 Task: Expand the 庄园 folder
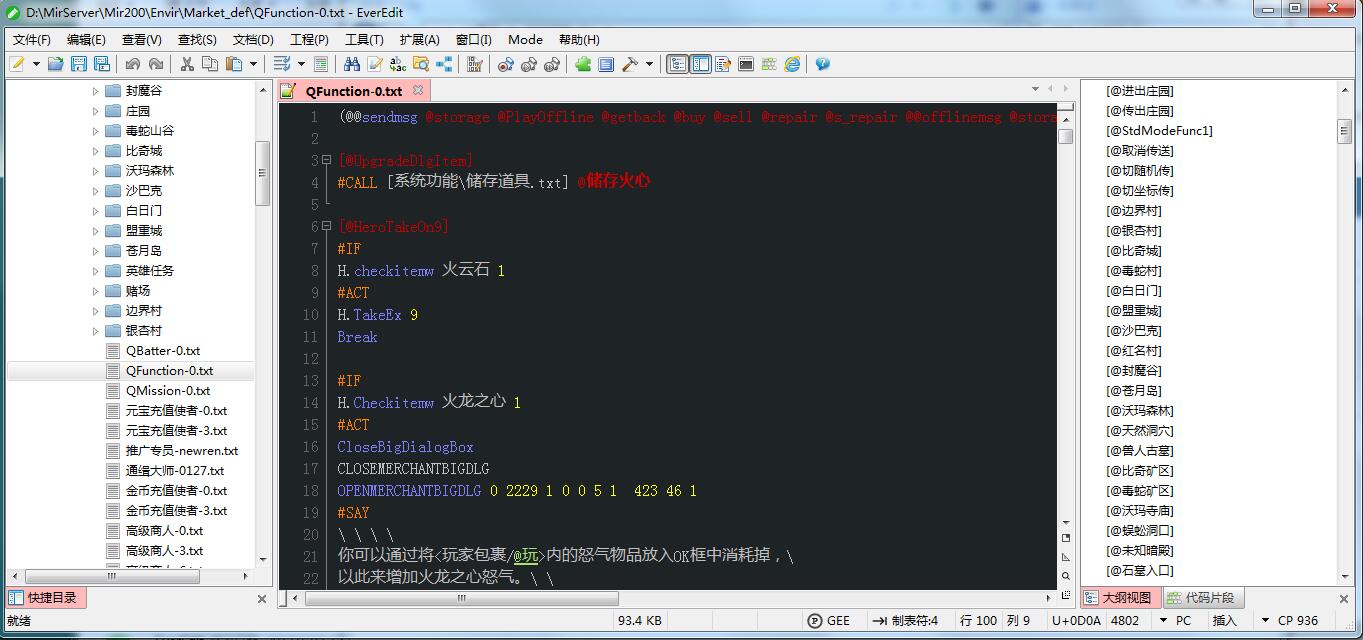click(x=96, y=110)
